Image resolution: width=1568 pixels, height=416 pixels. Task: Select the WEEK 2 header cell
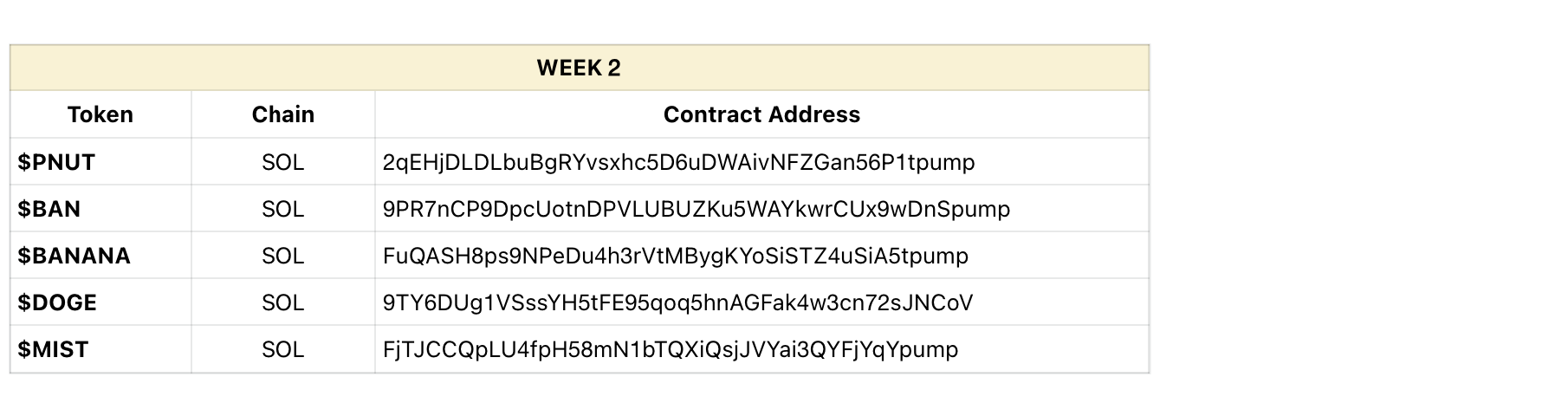[x=579, y=68]
